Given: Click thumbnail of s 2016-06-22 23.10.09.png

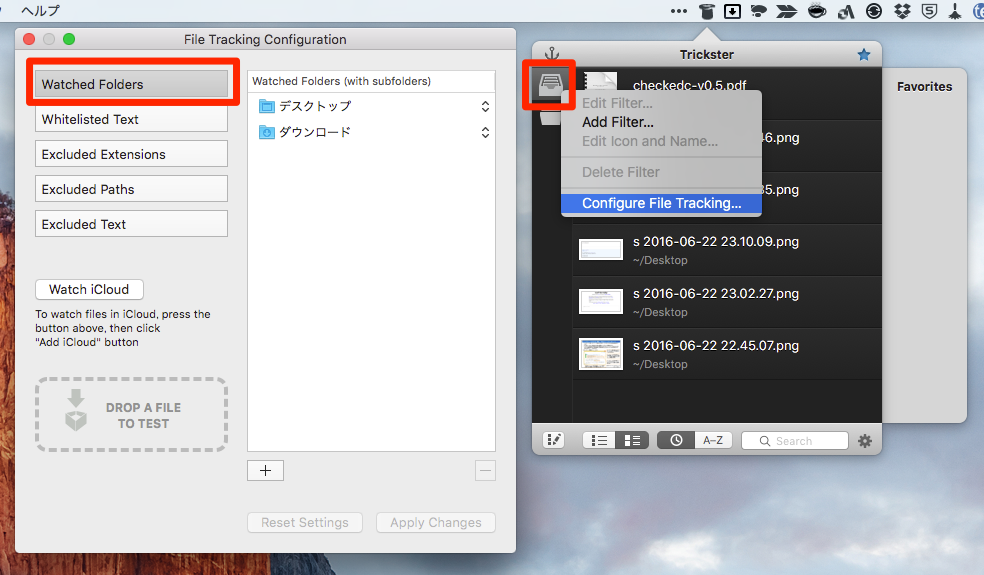Looking at the screenshot, I should pos(601,249).
